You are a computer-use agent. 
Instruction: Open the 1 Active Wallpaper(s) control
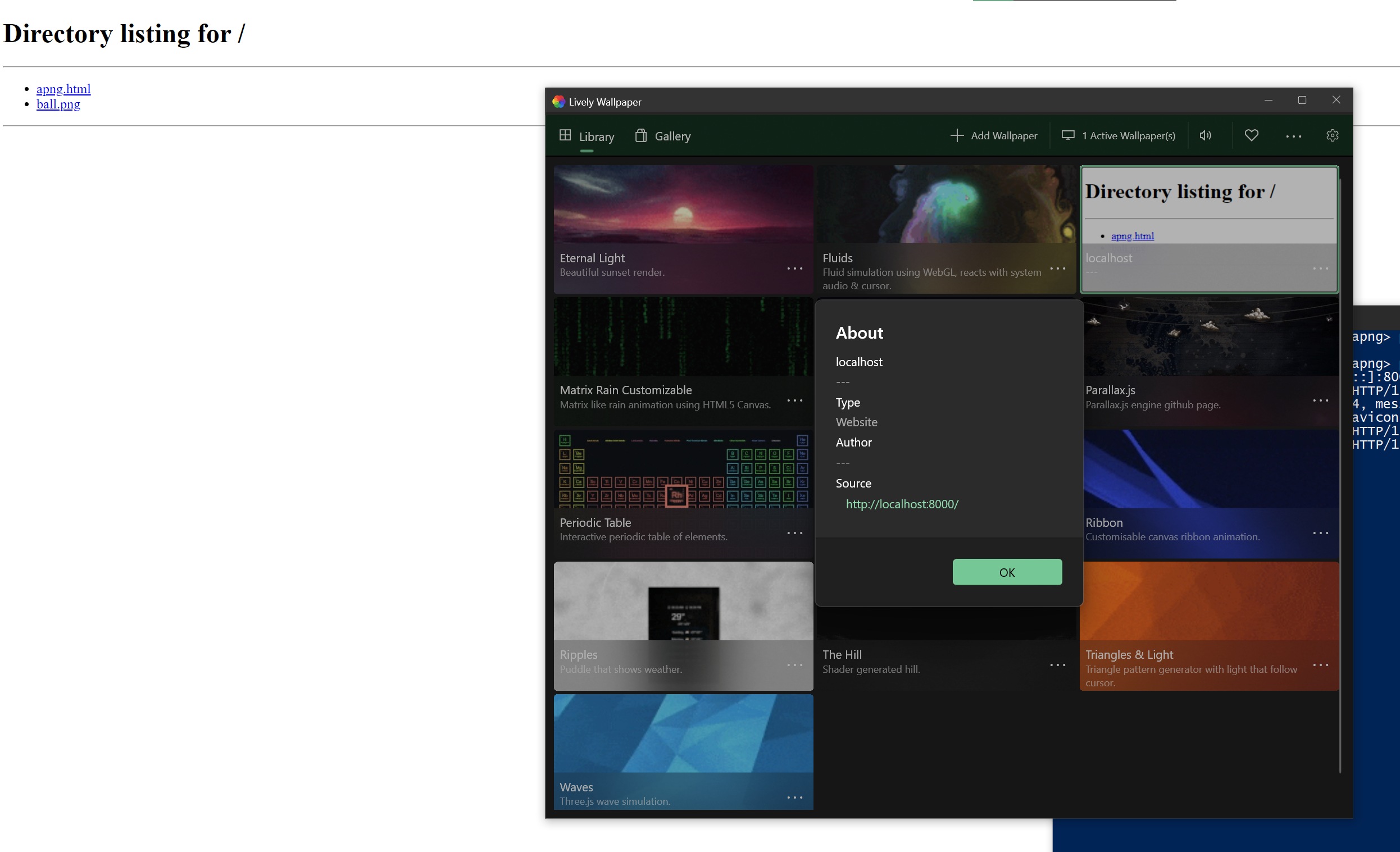1118,136
